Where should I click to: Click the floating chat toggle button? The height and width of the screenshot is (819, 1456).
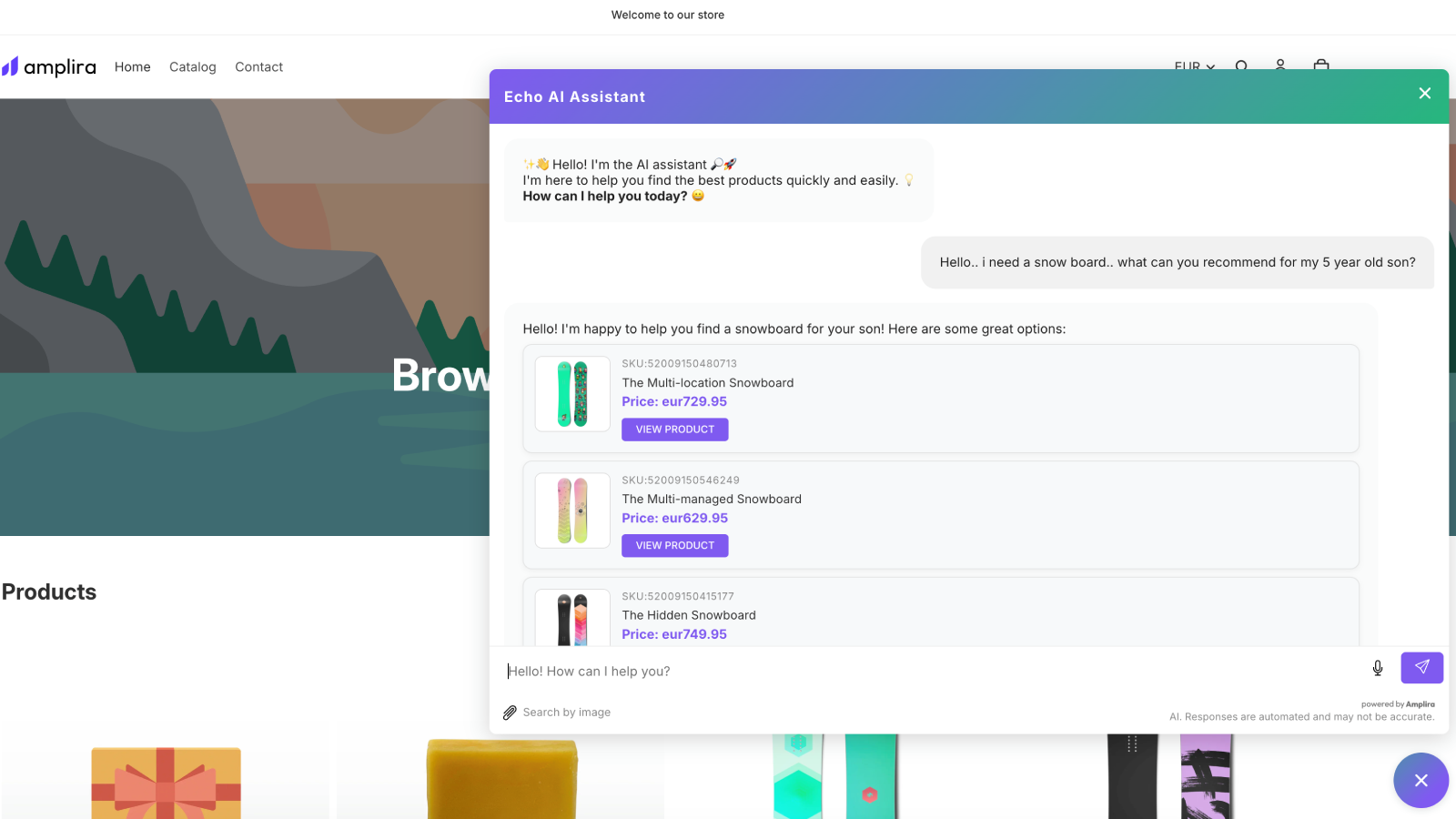click(1421, 780)
